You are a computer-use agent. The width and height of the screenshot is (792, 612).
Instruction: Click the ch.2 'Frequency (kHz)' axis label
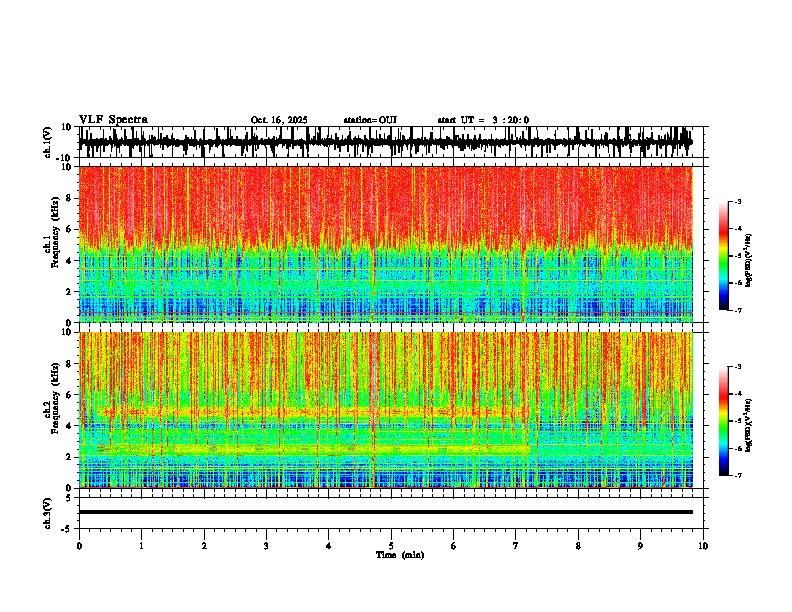pos(56,398)
